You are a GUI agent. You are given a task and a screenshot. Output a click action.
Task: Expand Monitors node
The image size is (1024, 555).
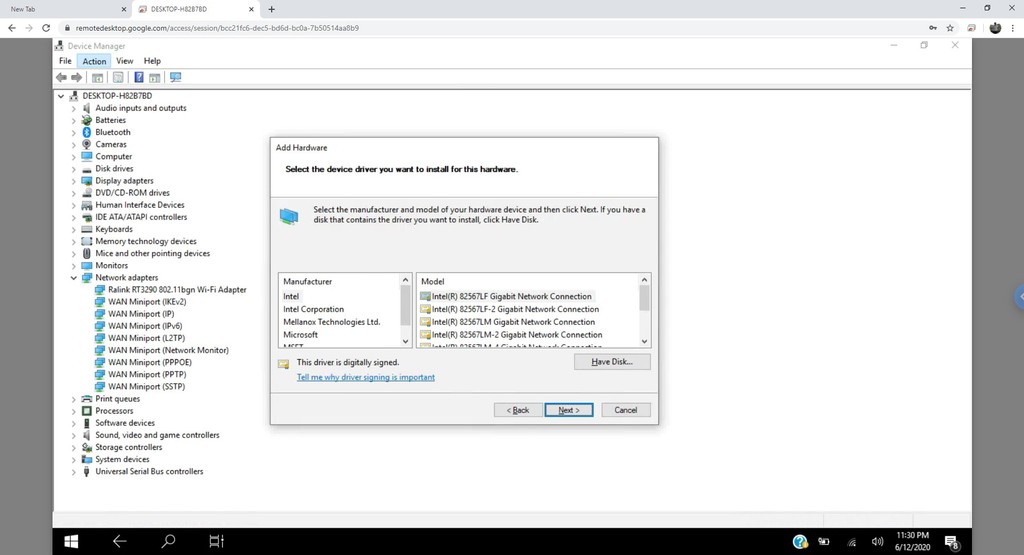(x=74, y=266)
